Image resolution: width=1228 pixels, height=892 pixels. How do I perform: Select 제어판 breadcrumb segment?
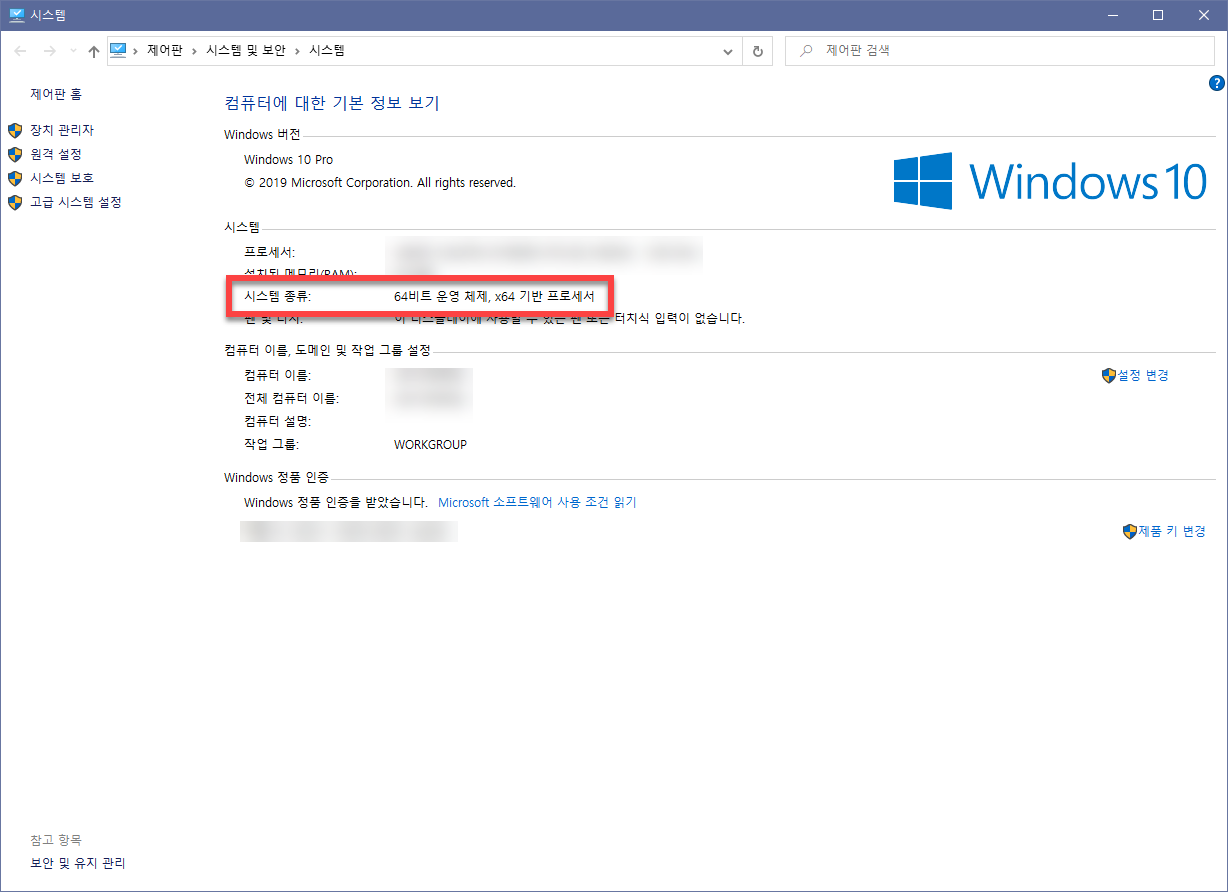pyautogui.click(x=165, y=50)
